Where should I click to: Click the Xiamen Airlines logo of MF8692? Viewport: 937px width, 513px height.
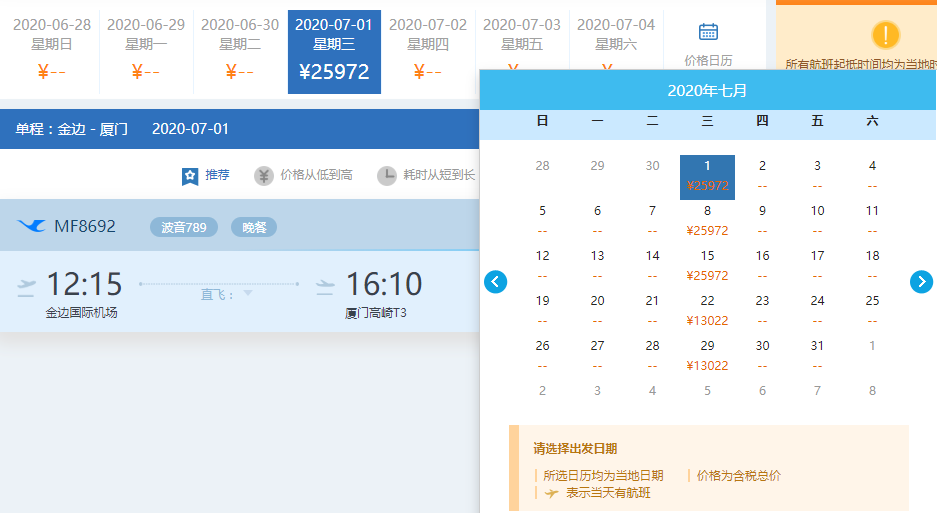tap(31, 226)
